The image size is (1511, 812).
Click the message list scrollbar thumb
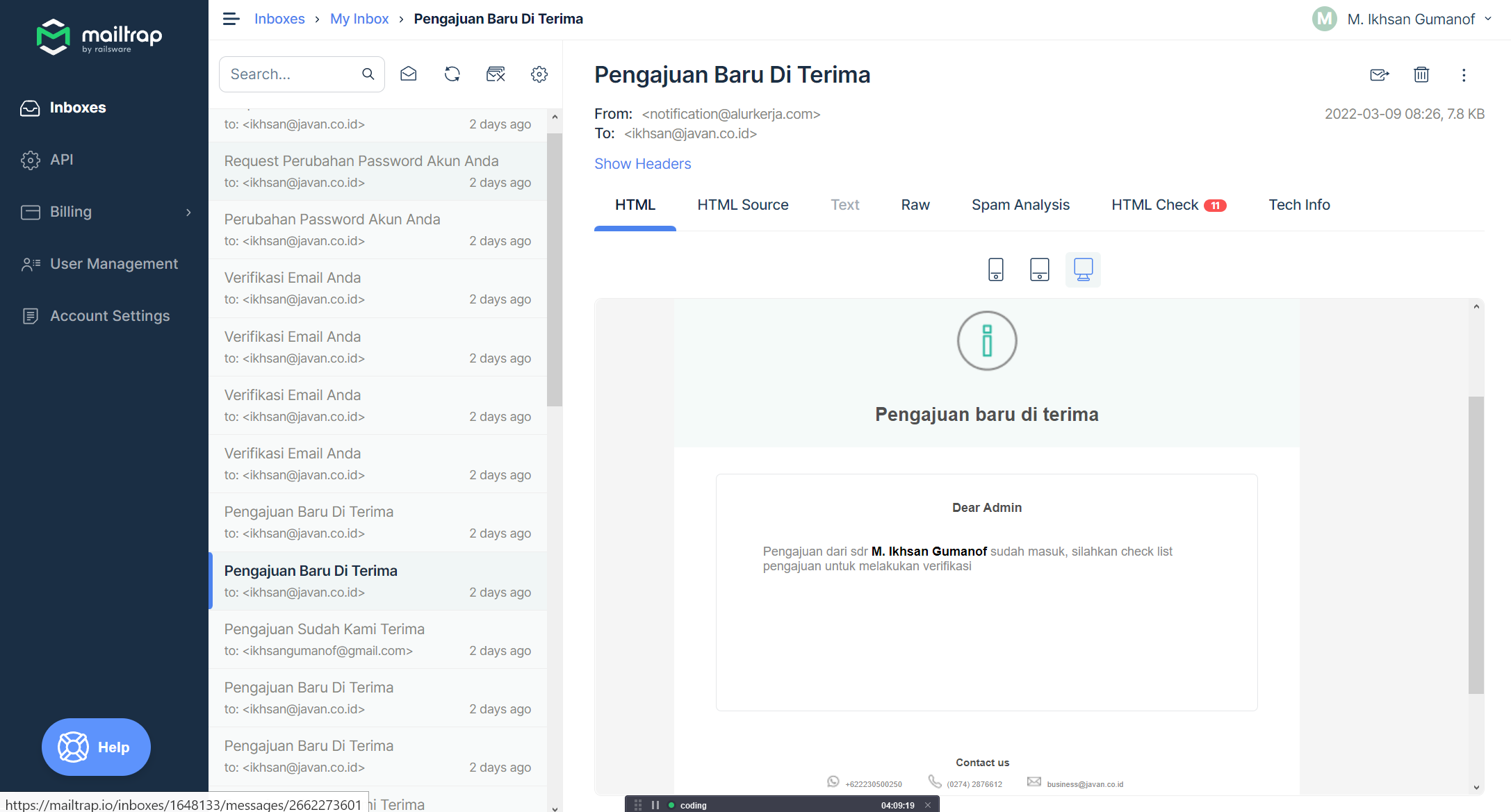(554, 271)
